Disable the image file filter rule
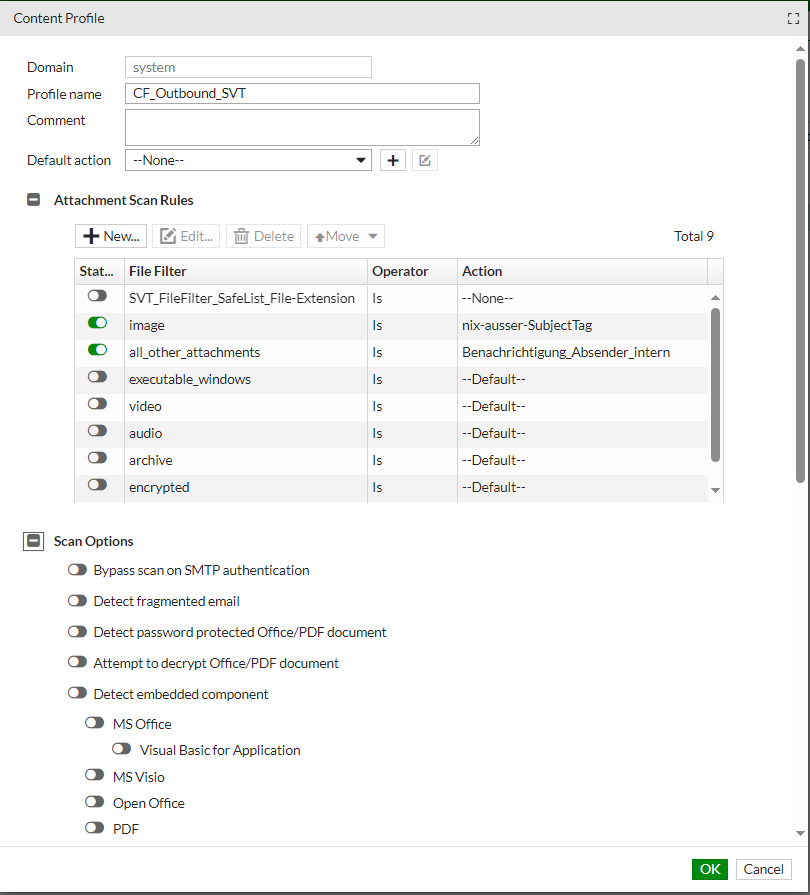 97,323
